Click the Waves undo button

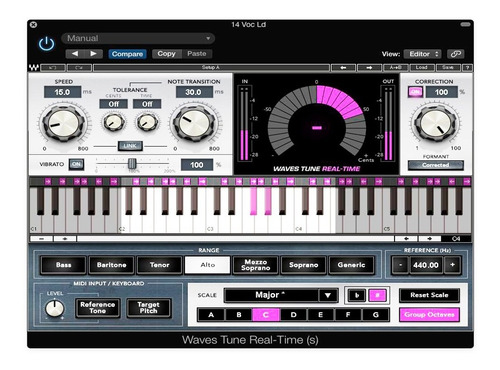[53, 68]
